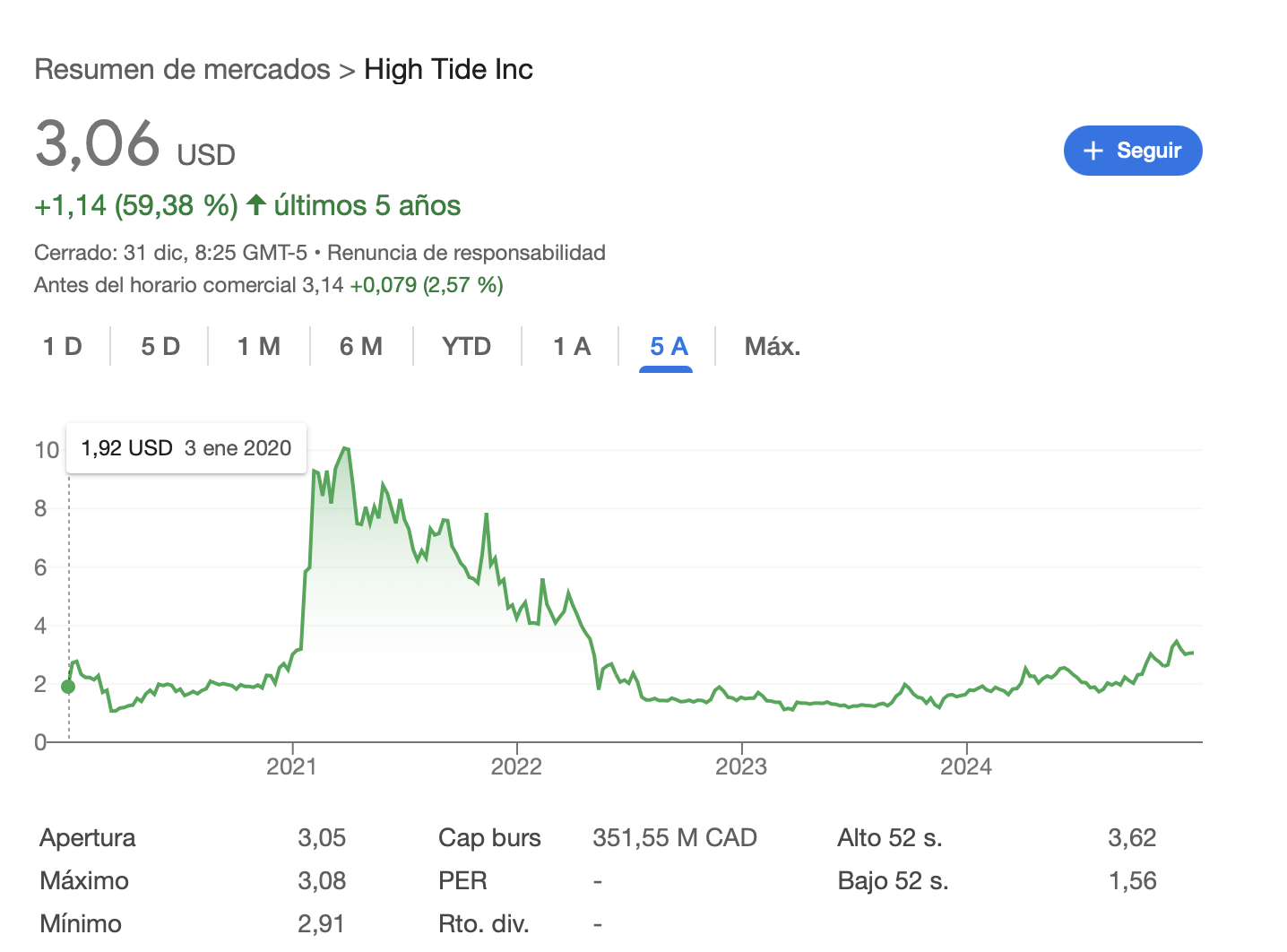Open the Resumen de mercados link
Image resolution: width=1287 pixels, height=952 pixels.
pos(182,69)
